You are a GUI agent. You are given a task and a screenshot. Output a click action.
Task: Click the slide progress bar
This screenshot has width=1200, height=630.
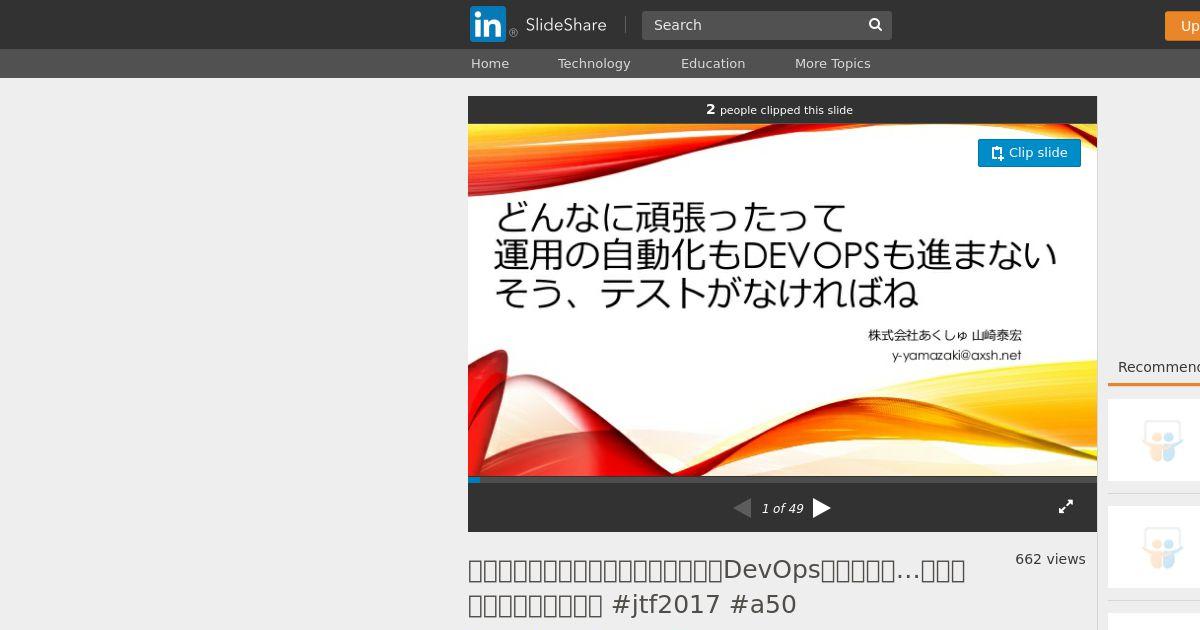782,480
